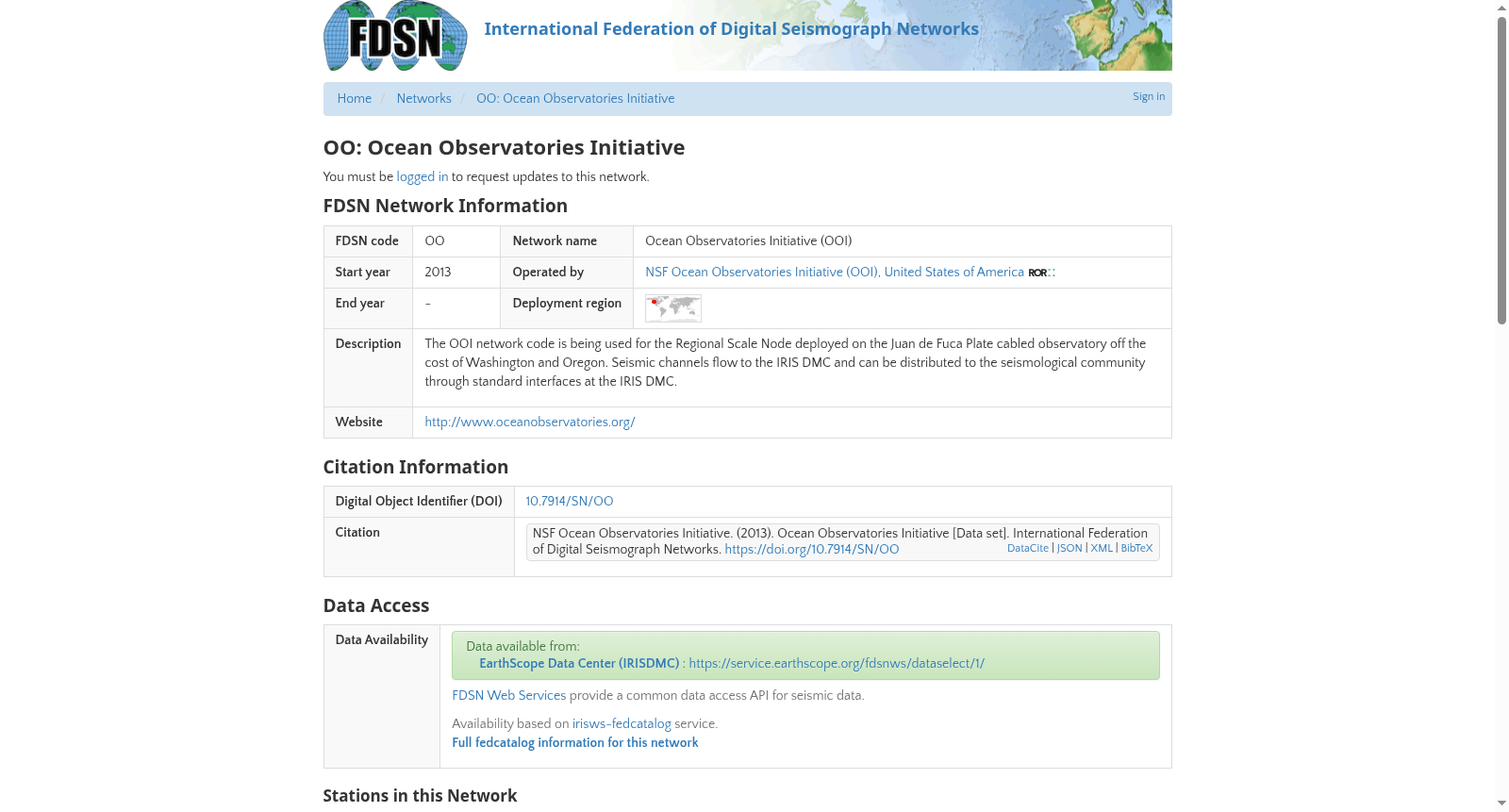Screen dimensions: 1509x812
Task: Go to Home breadcrumb
Action: pos(355,98)
